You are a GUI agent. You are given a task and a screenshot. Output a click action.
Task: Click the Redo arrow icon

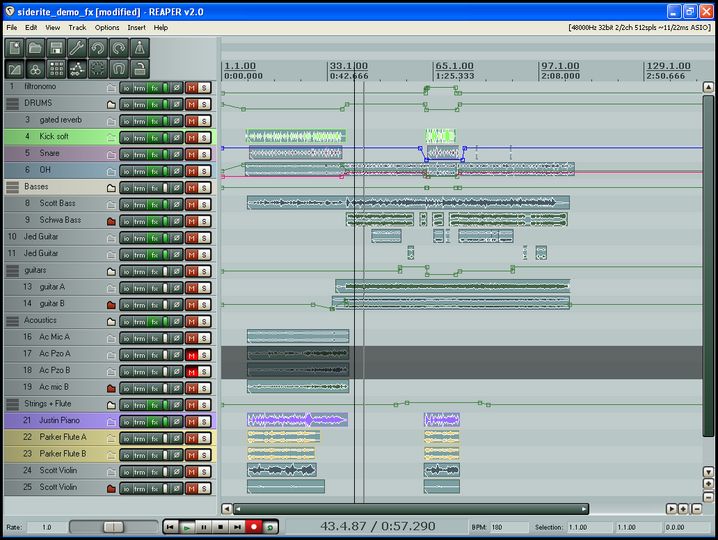(x=119, y=48)
